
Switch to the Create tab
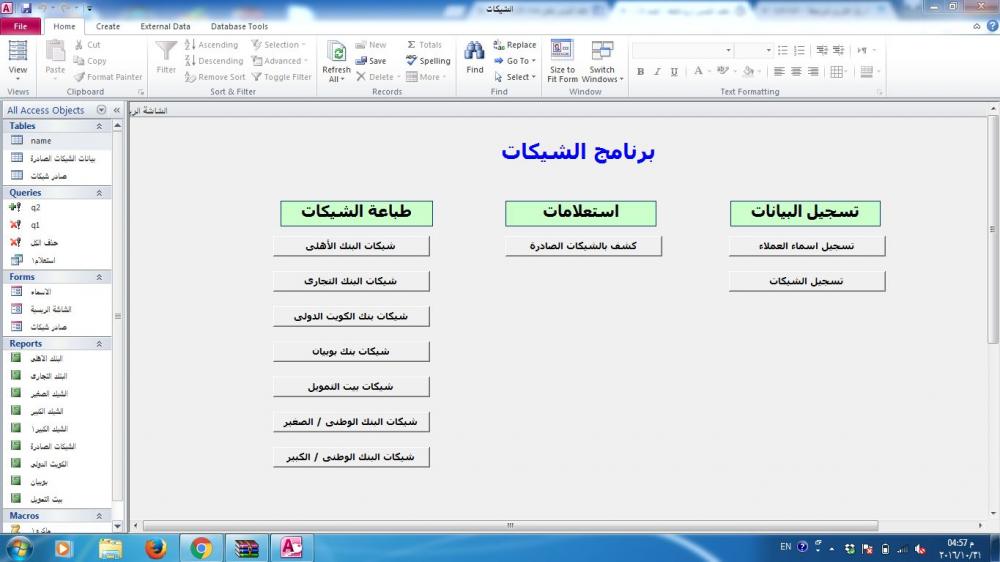pos(108,26)
